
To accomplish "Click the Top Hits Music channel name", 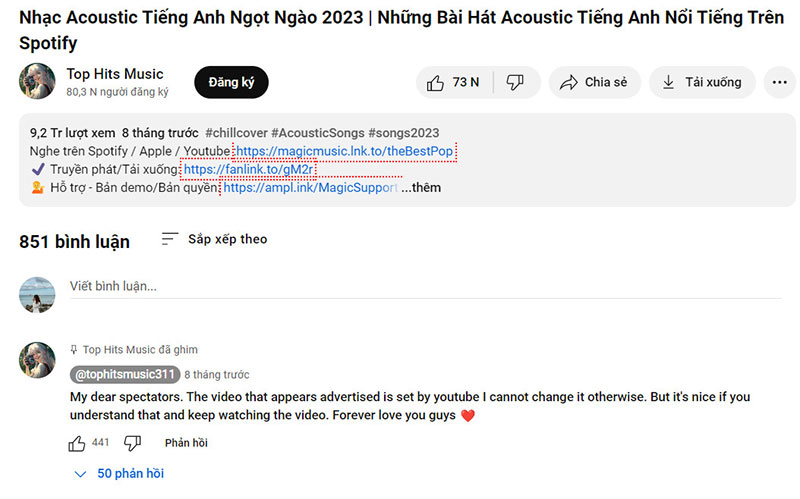I will [x=115, y=74].
